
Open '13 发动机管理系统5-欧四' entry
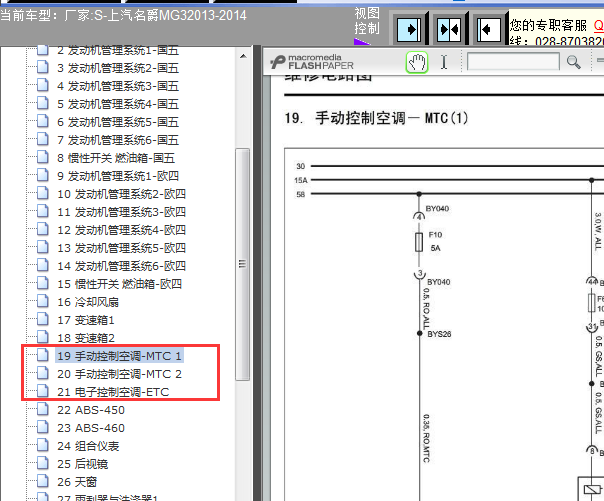pos(121,248)
